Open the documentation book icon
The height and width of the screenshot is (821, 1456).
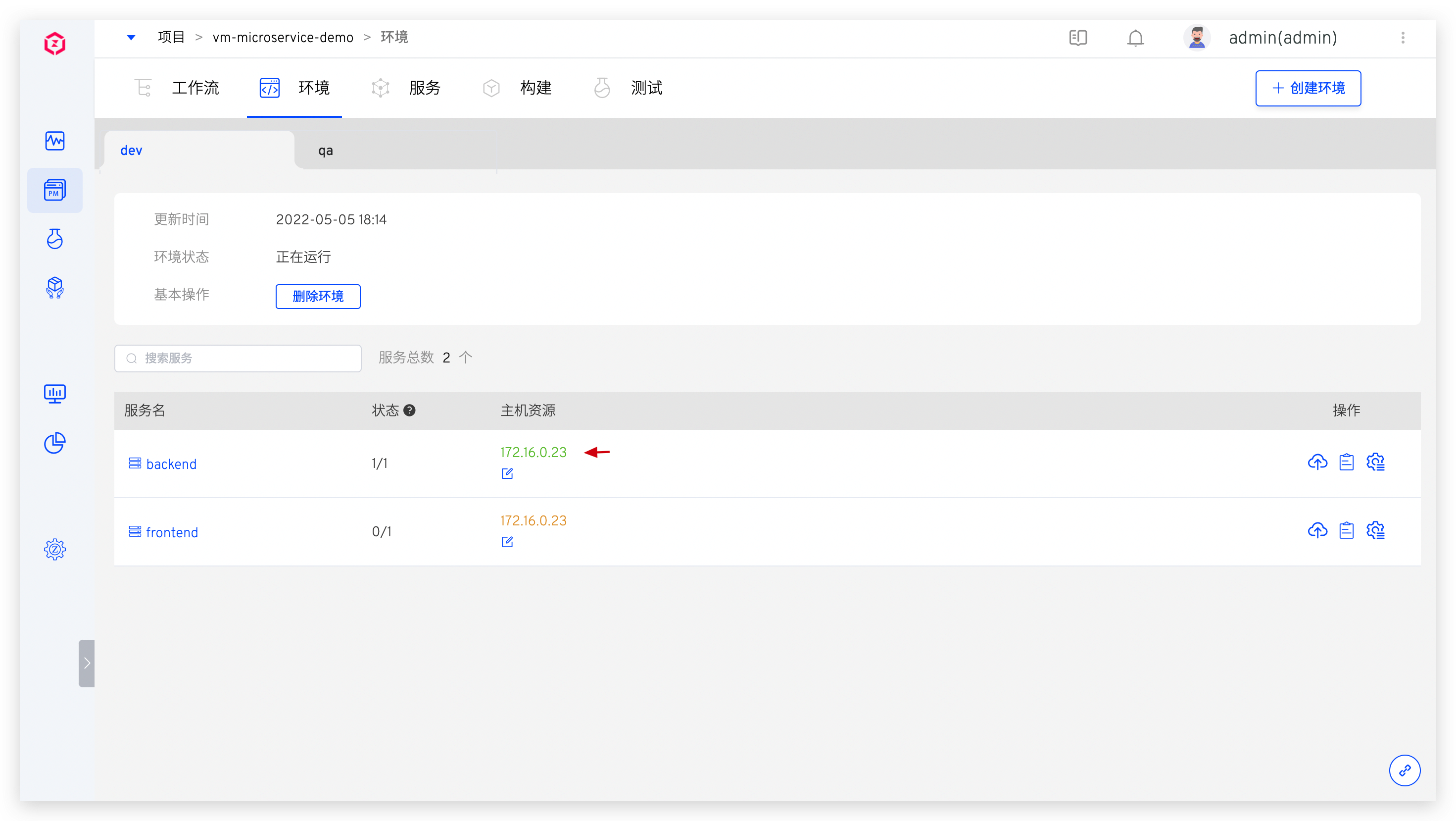[x=1078, y=38]
